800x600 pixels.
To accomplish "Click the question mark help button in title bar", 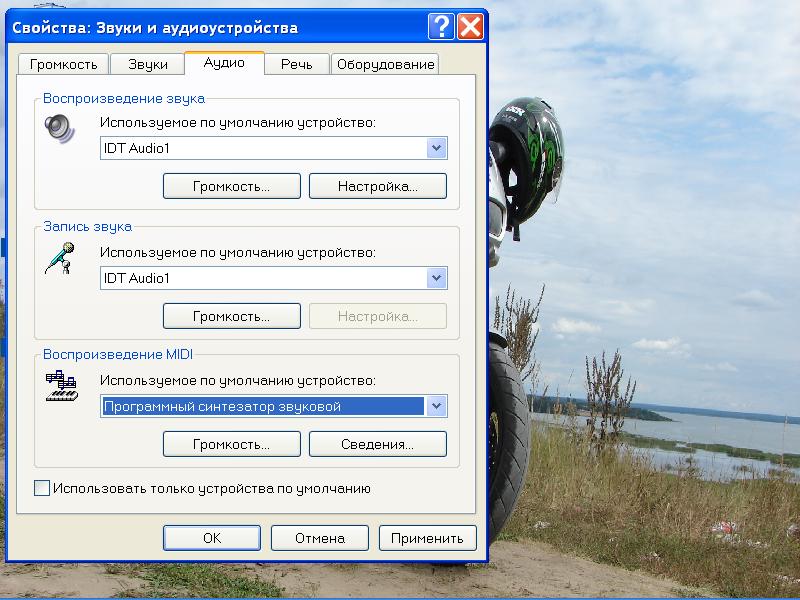I will tap(441, 27).
